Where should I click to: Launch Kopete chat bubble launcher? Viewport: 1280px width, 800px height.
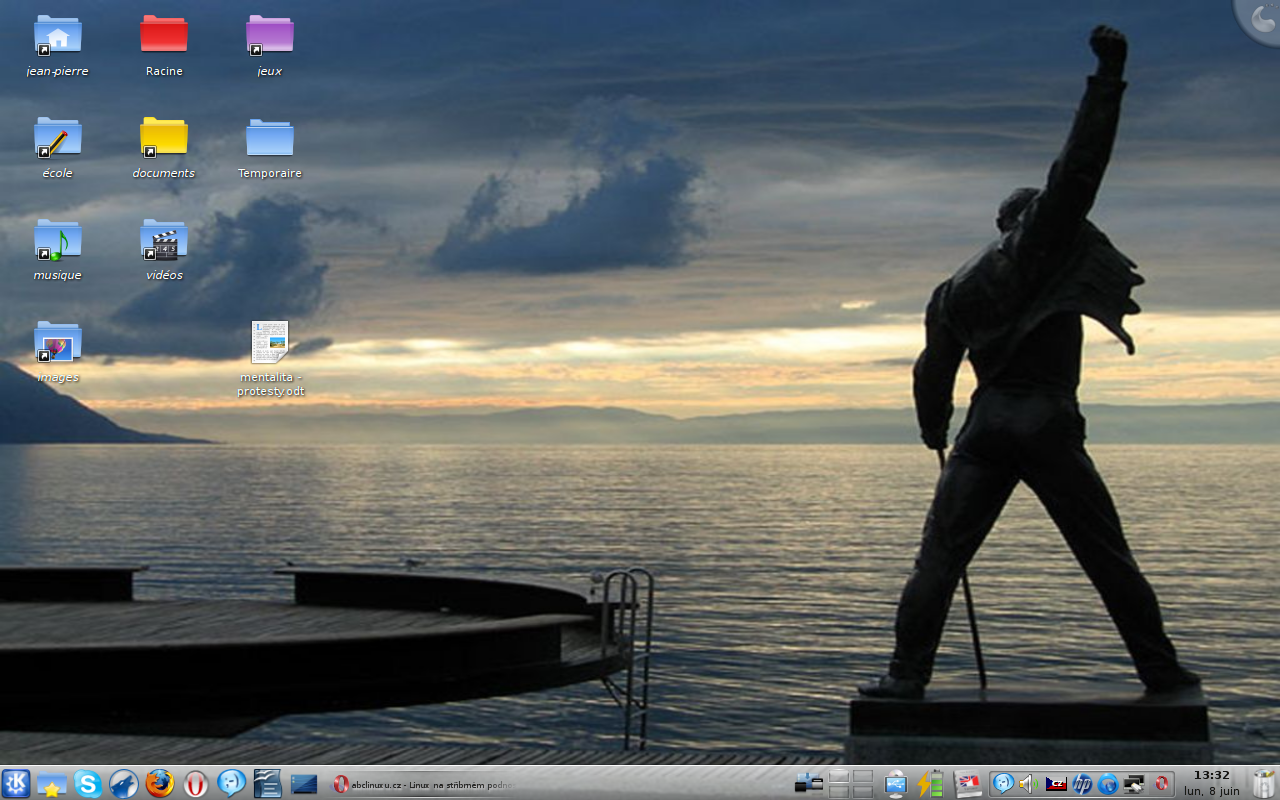232,783
